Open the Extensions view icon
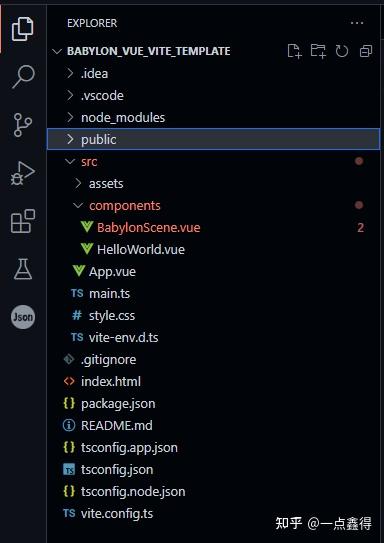The width and height of the screenshot is (384, 543). 23,221
